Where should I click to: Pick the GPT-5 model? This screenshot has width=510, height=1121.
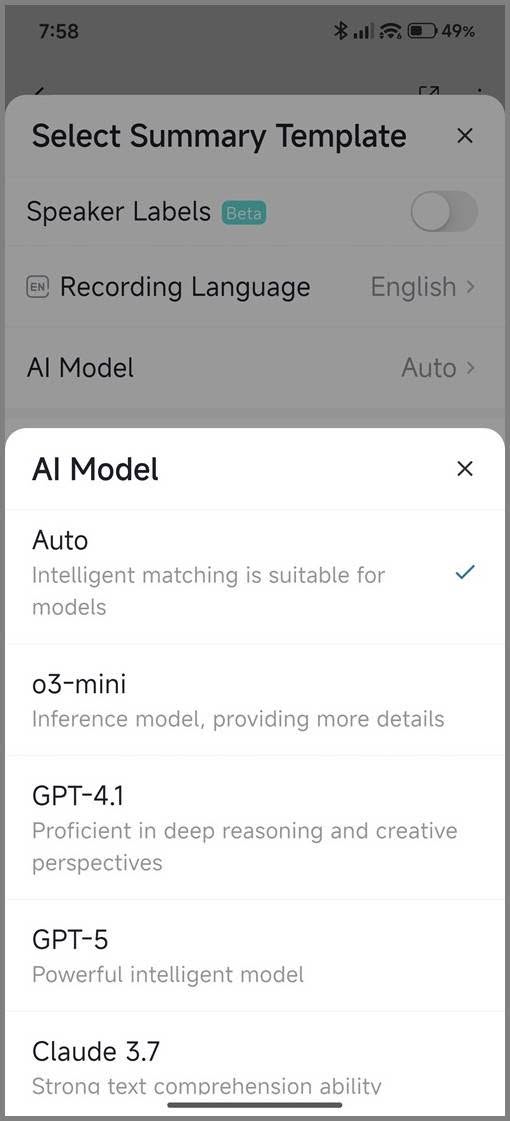(255, 955)
